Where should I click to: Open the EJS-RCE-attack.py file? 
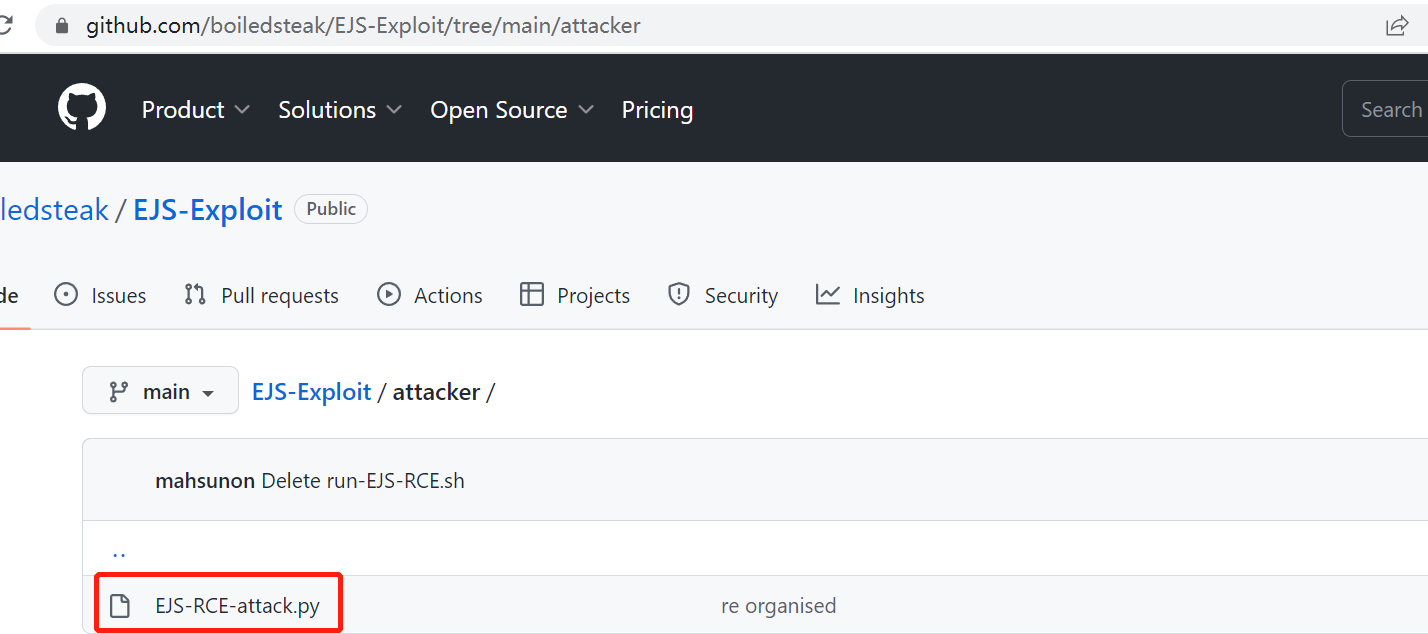pos(238,606)
